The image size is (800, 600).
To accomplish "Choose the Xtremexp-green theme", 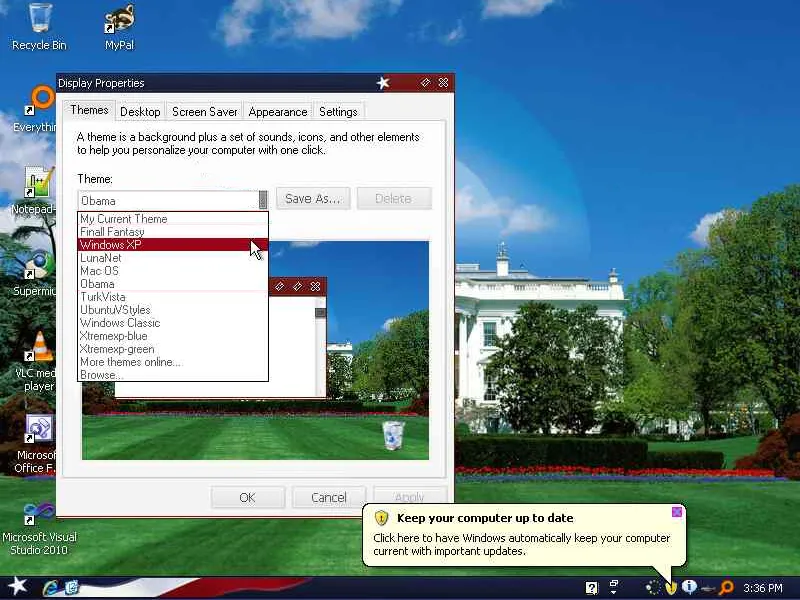I will (173, 349).
